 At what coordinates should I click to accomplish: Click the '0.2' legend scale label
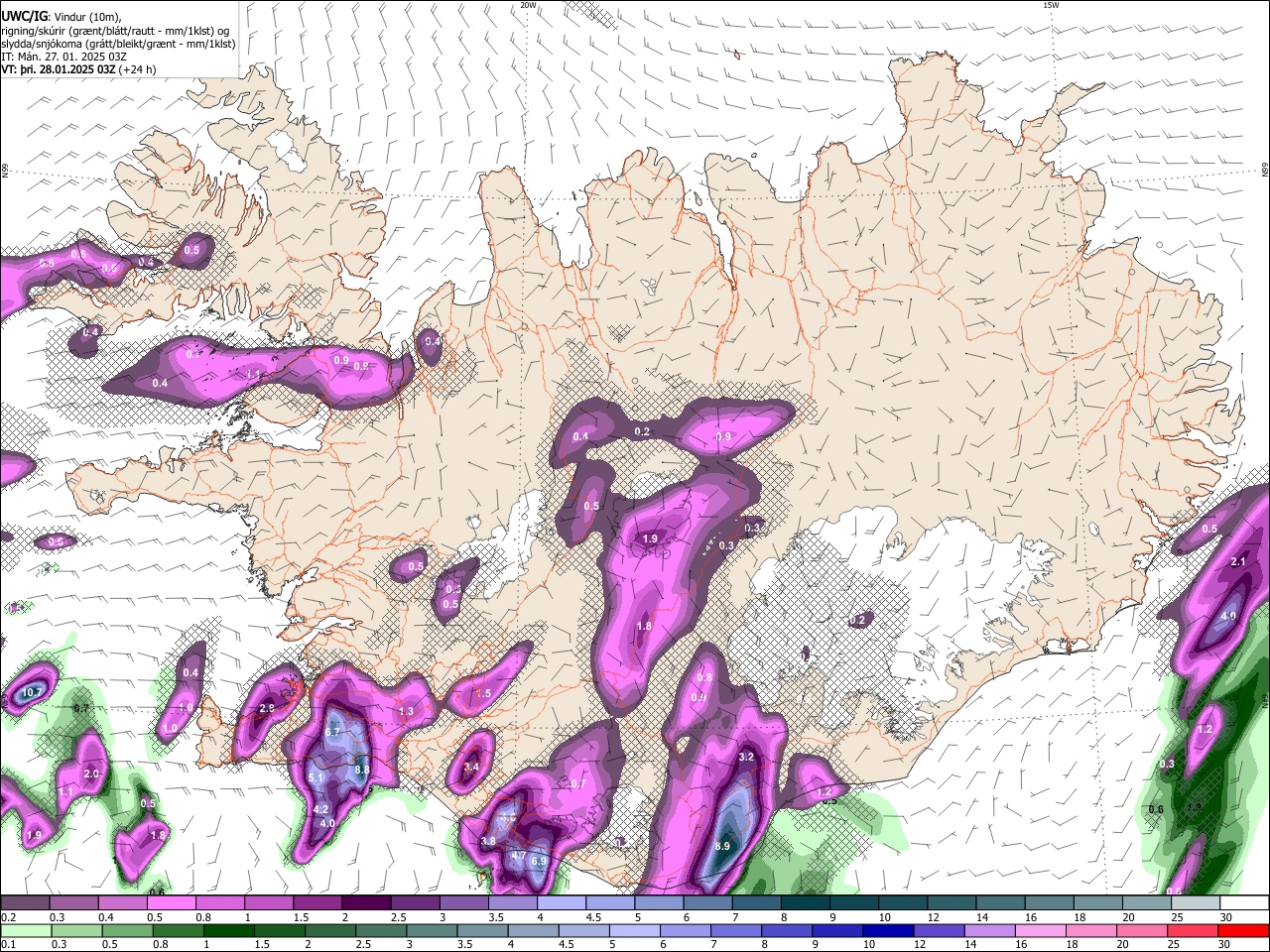click(x=7, y=917)
